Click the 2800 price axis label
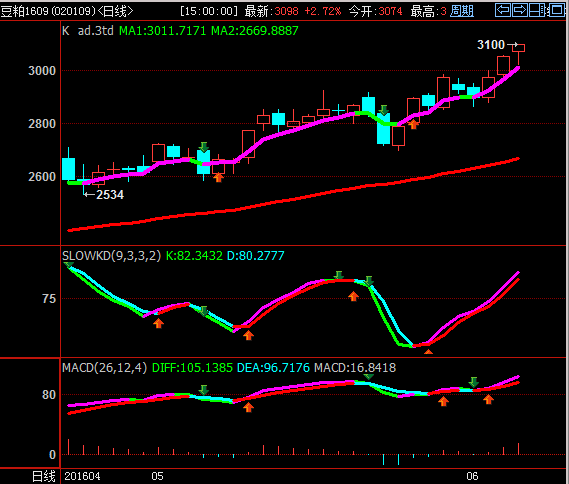The height and width of the screenshot is (484, 569). click(42, 124)
